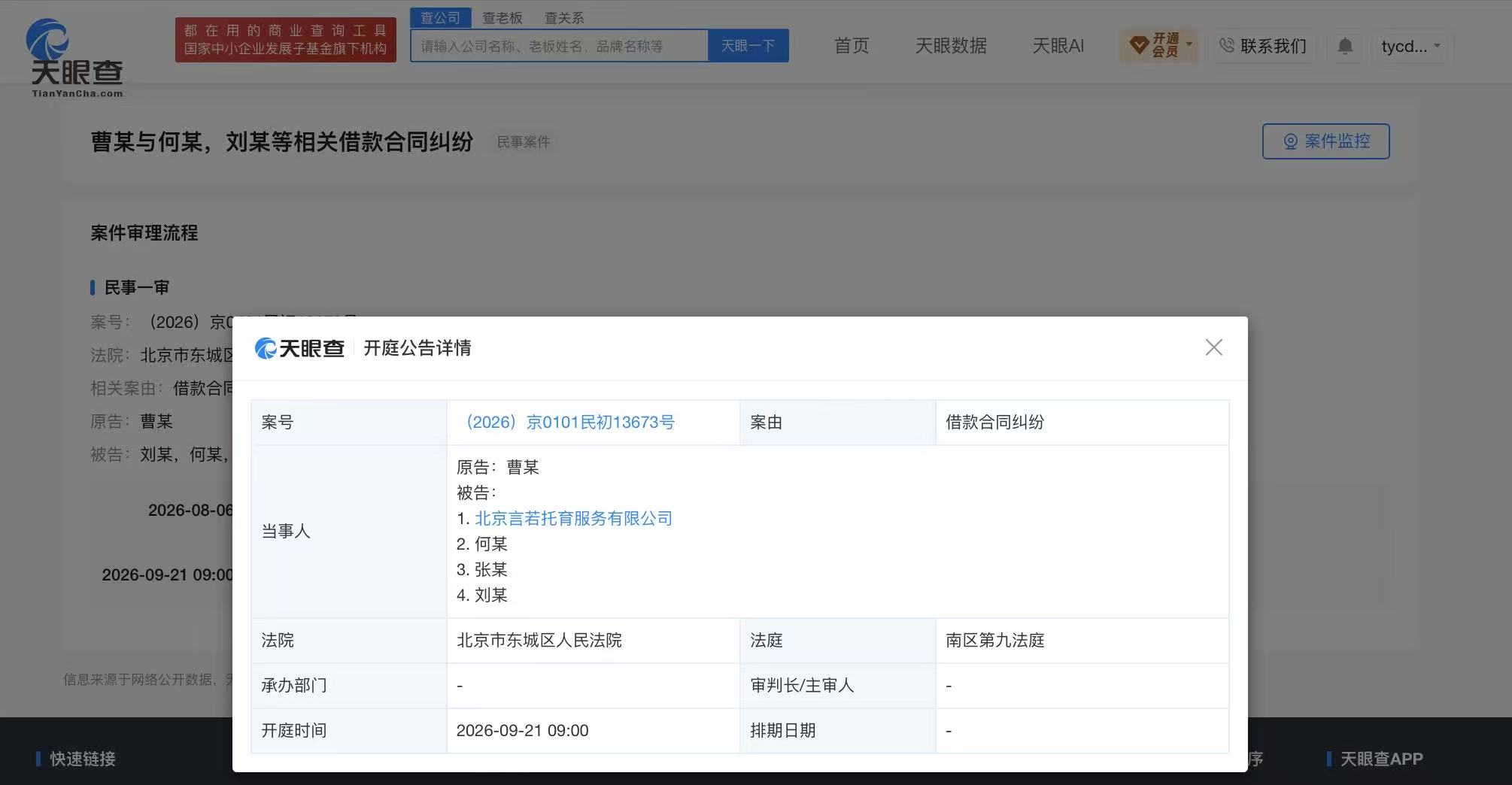Click defendant 2. 何某 in dialog
Viewport: 1512px width, 785px height.
(x=482, y=544)
